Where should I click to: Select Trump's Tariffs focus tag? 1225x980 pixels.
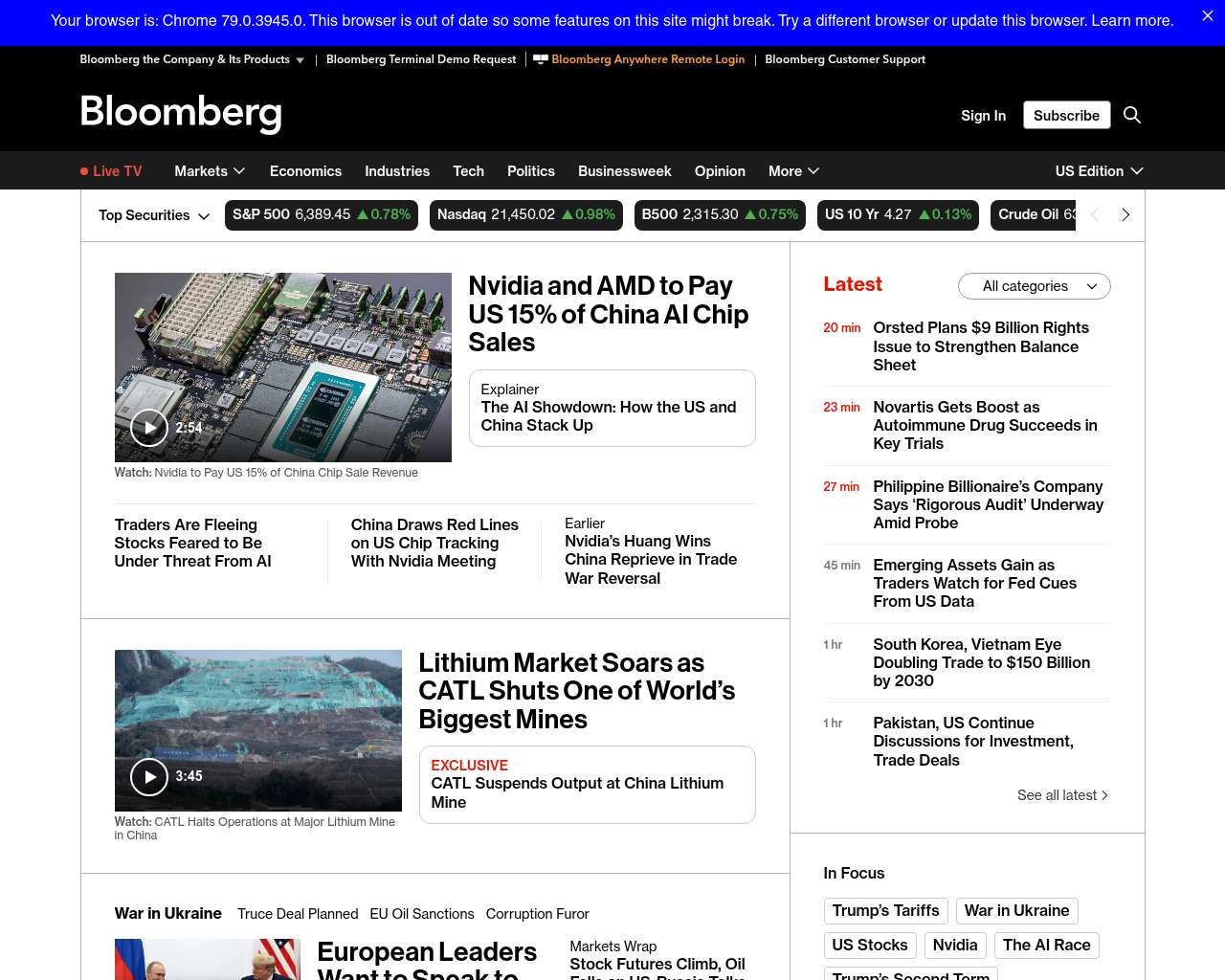click(885, 911)
